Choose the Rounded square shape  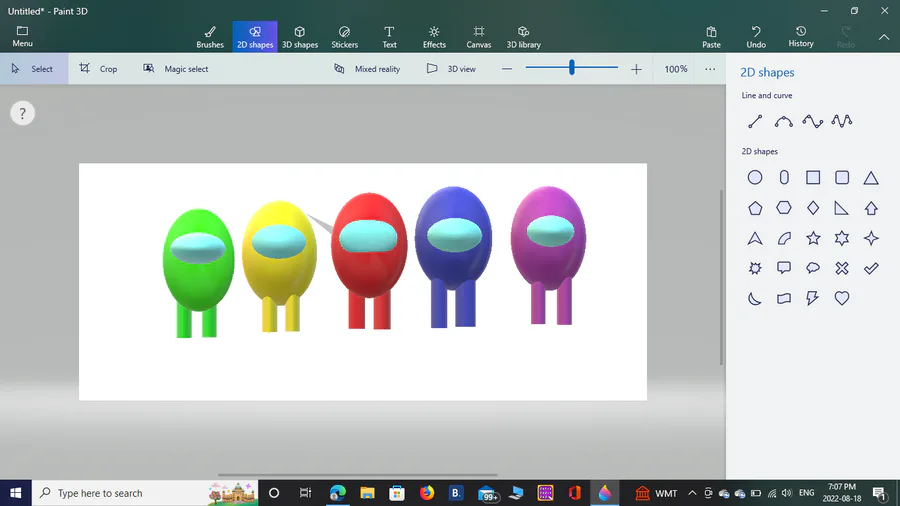pos(842,177)
